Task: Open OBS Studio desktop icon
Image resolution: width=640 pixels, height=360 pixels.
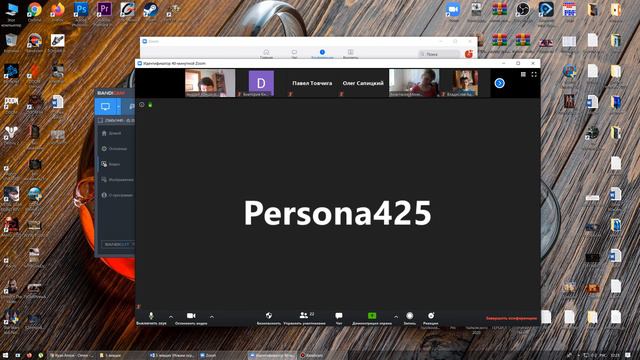Action: pos(523,11)
